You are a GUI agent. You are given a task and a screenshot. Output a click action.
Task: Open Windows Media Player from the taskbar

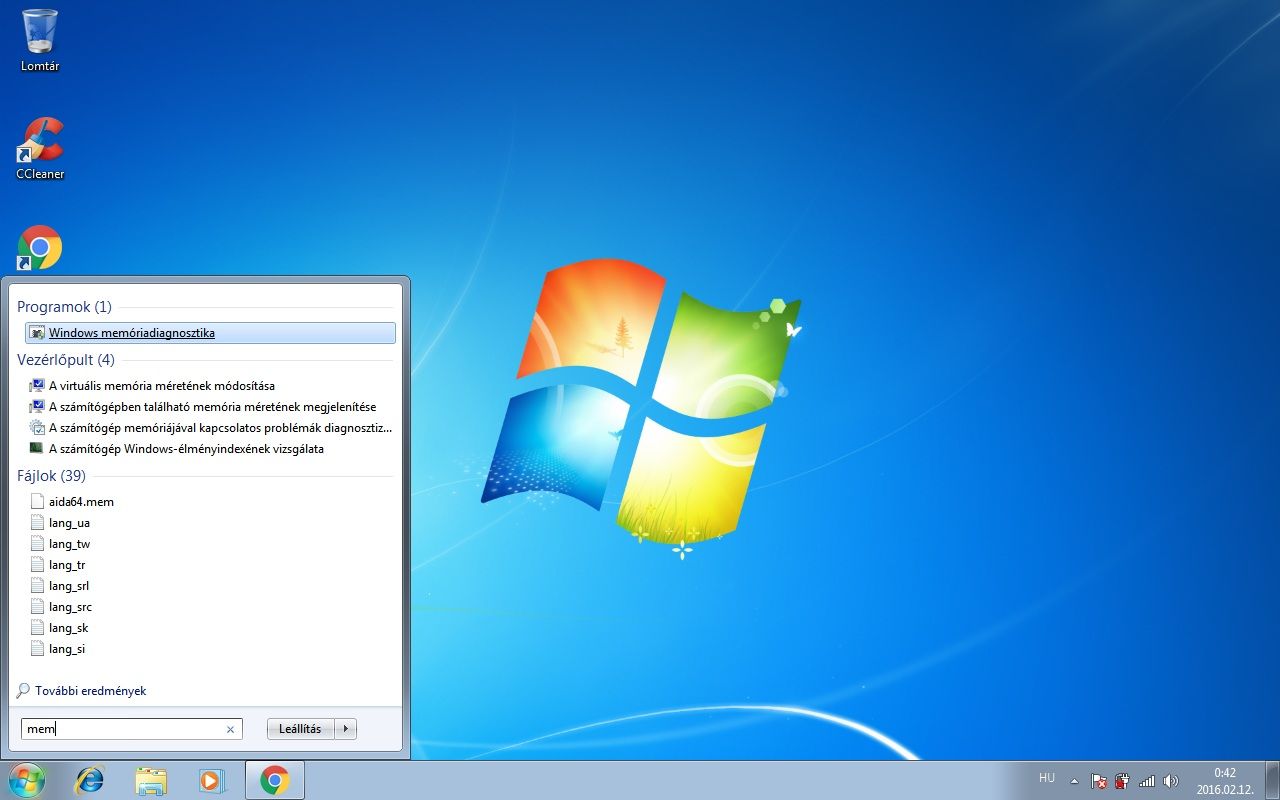(212, 780)
